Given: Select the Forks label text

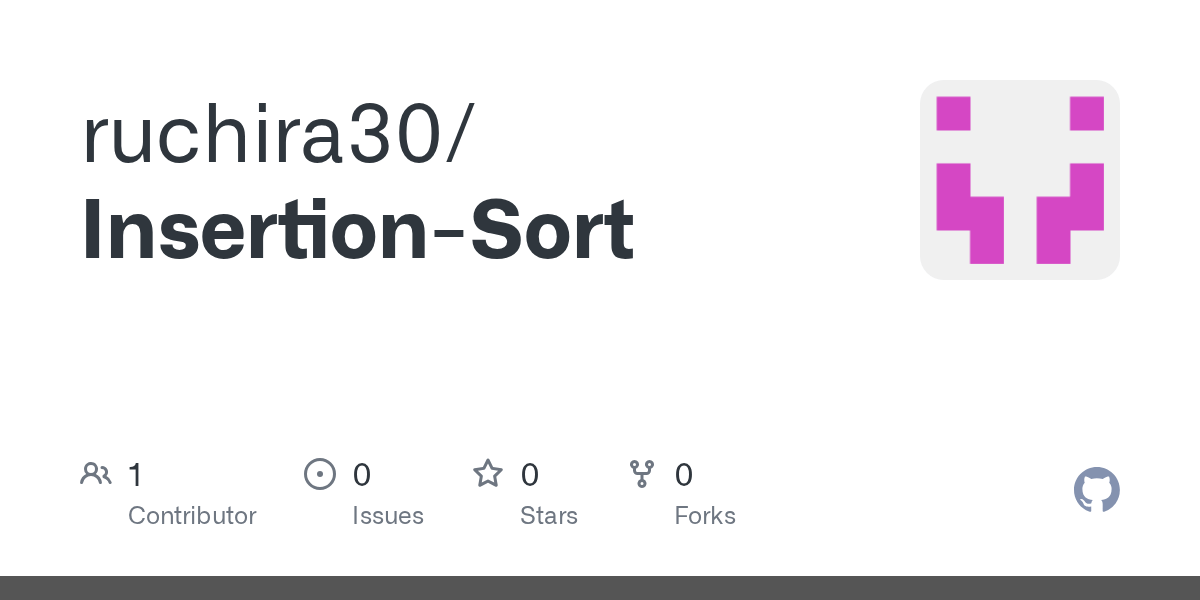Looking at the screenshot, I should (x=705, y=516).
